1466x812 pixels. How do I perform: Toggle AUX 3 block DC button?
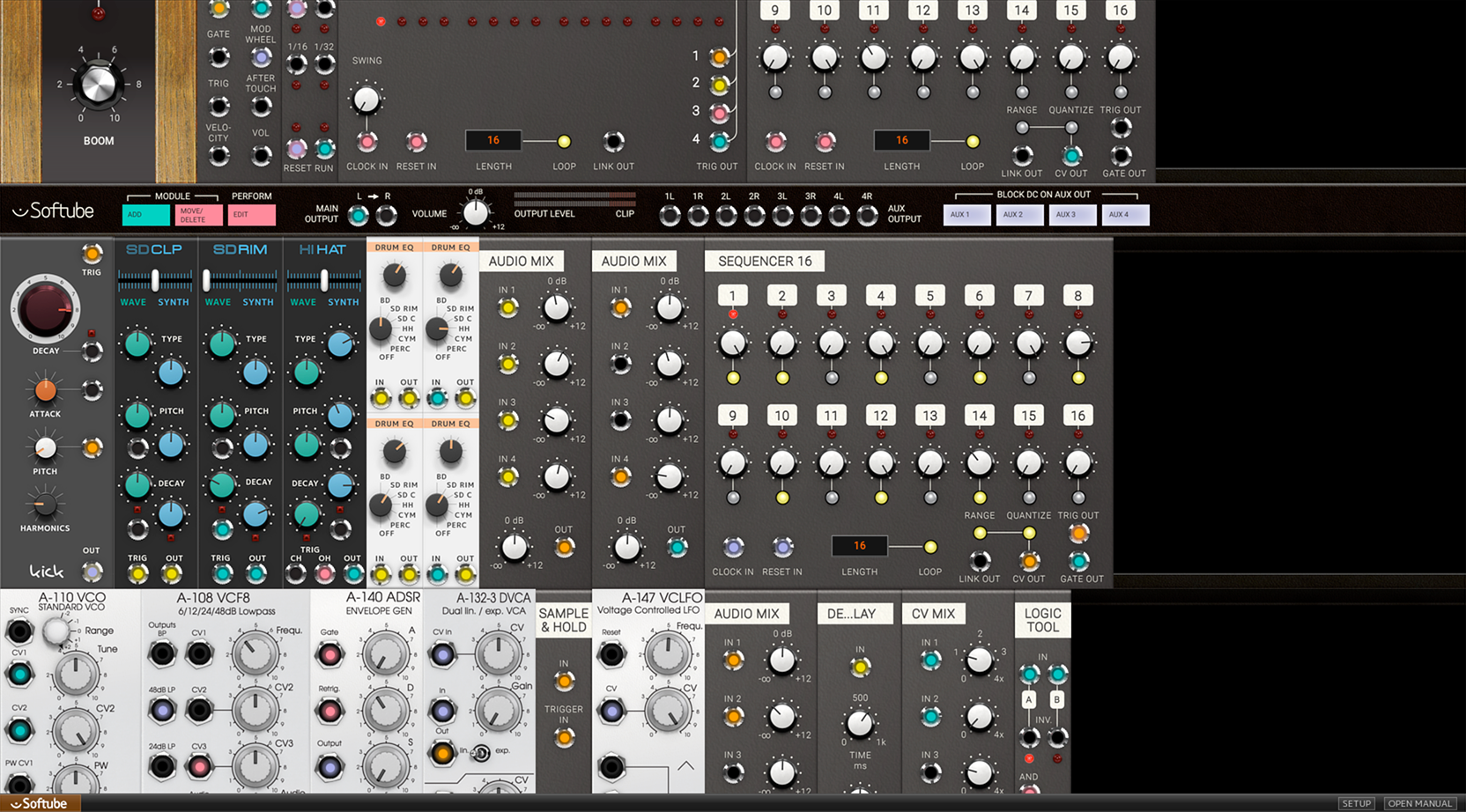1073,215
